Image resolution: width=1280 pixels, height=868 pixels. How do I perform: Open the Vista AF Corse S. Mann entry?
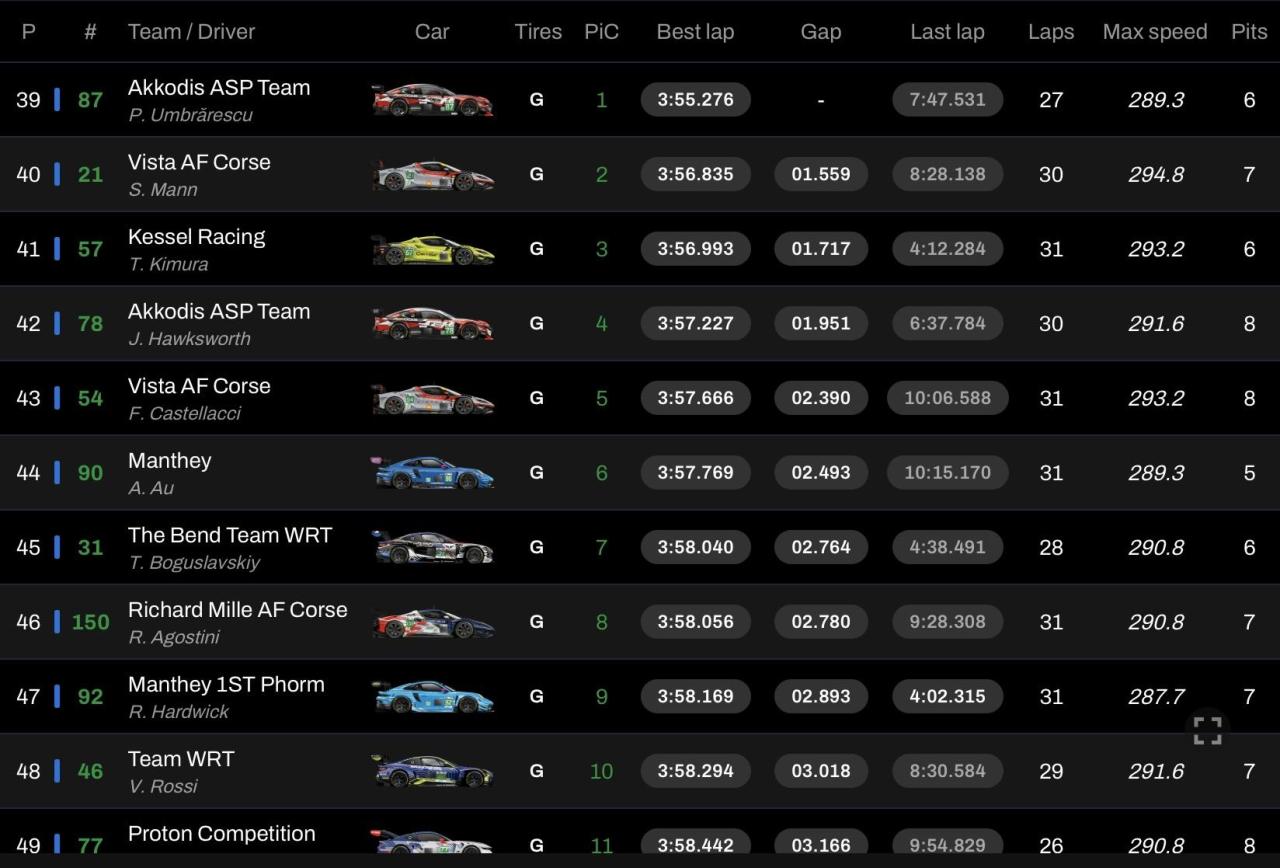[199, 174]
